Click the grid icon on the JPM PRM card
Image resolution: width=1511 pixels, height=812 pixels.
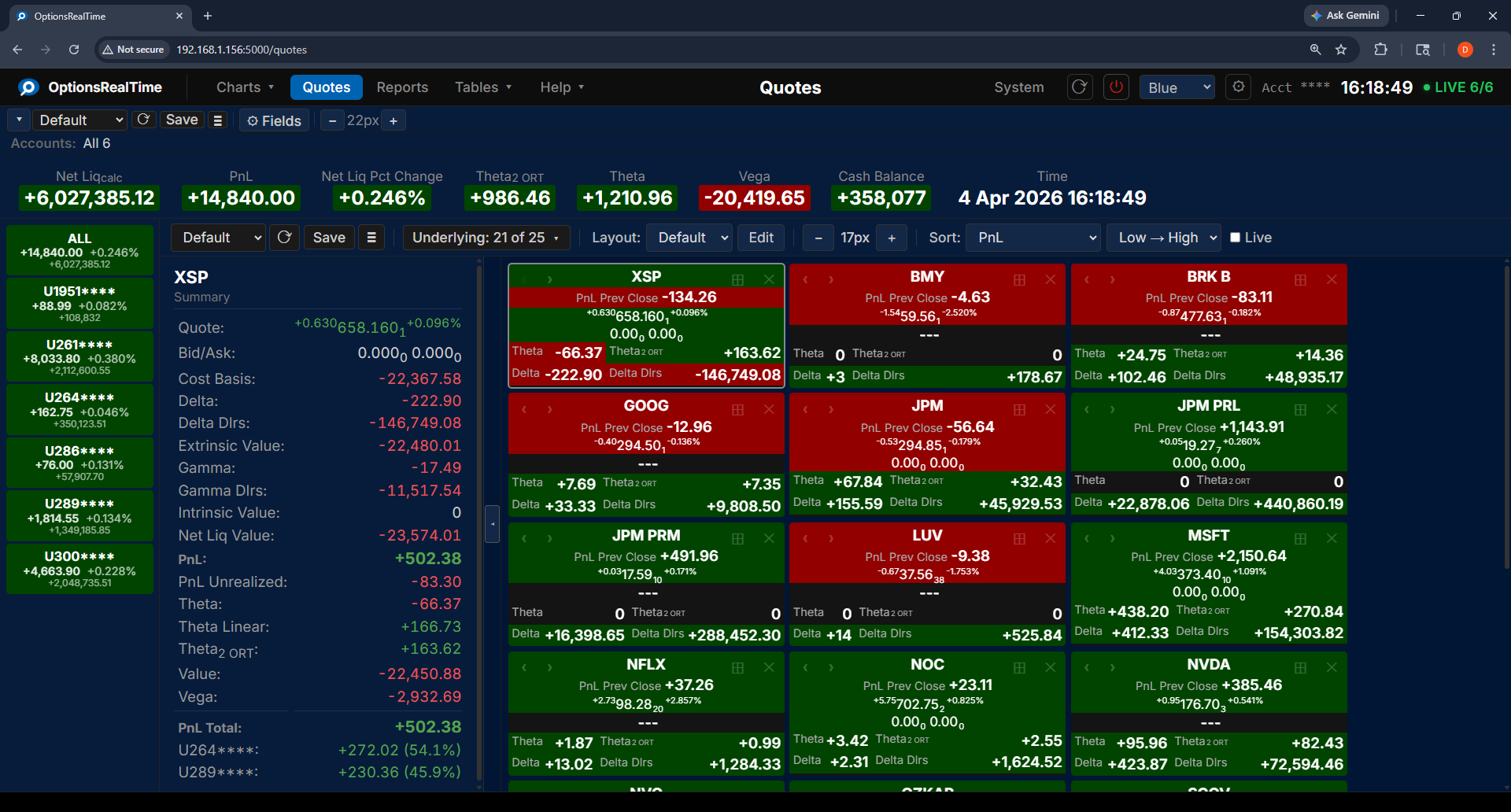pyautogui.click(x=737, y=538)
